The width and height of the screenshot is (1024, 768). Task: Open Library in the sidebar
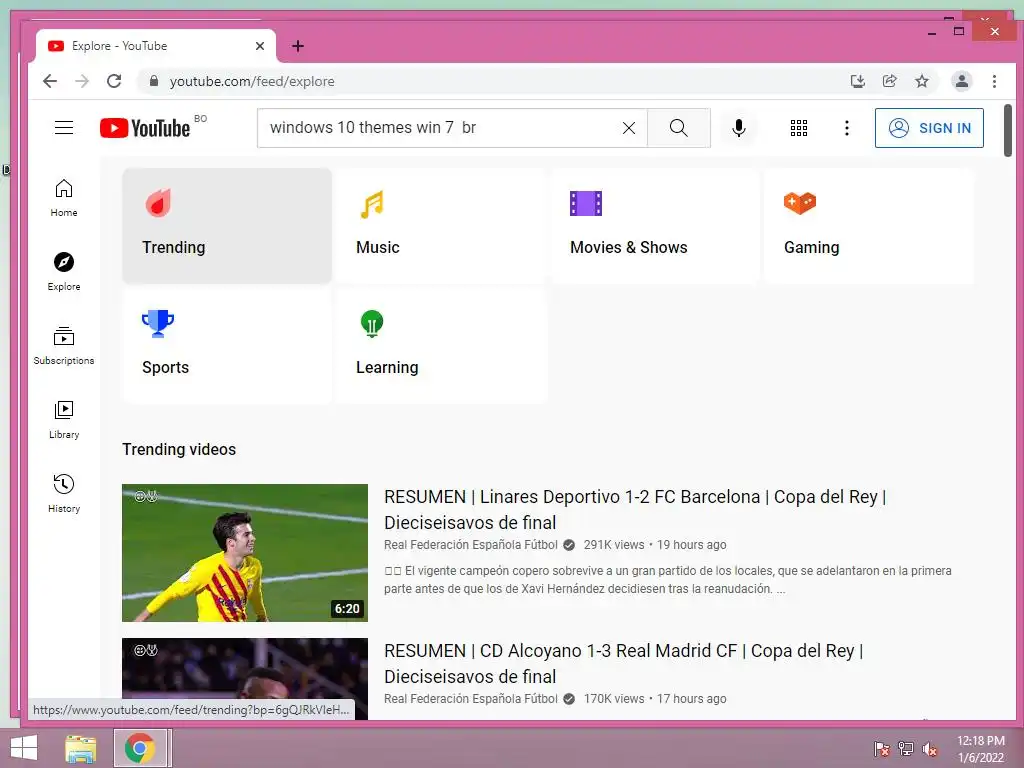[x=64, y=419]
